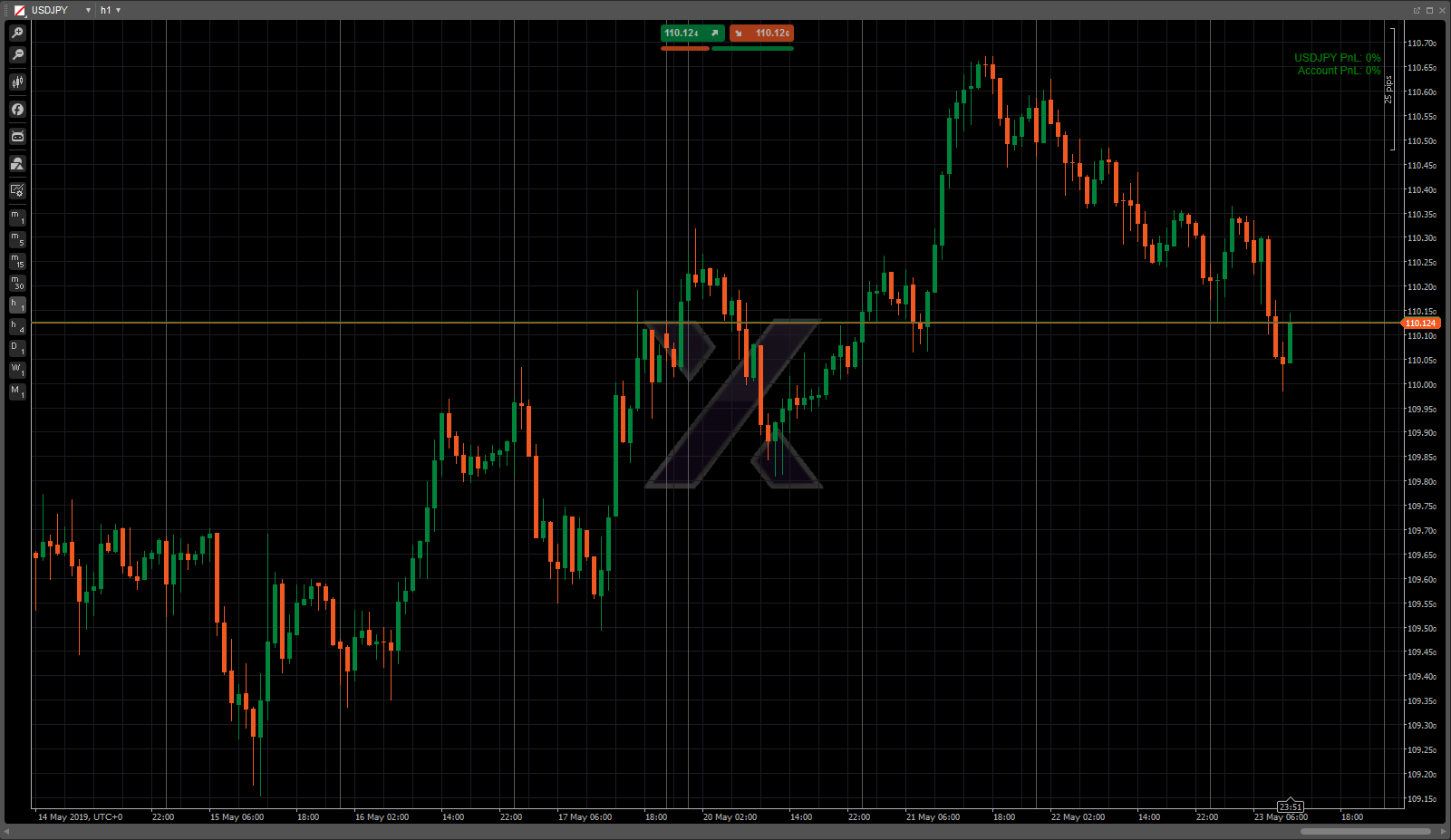Image resolution: width=1451 pixels, height=840 pixels.
Task: Switch to the W1 weekly timeframe
Action: coord(17,370)
